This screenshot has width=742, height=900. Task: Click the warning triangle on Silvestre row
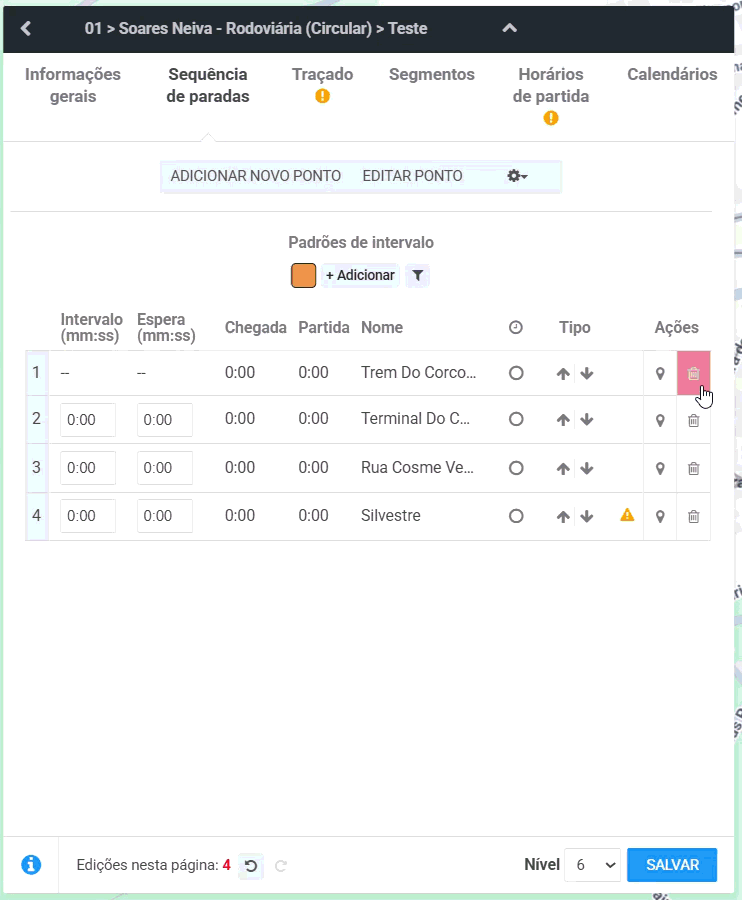coord(627,515)
